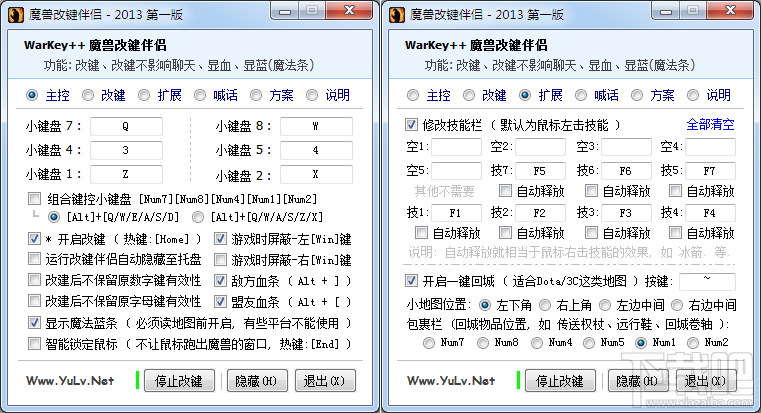Enable 自动释放 checkbox under 技7
The height and width of the screenshot is (413, 761).
[505, 191]
